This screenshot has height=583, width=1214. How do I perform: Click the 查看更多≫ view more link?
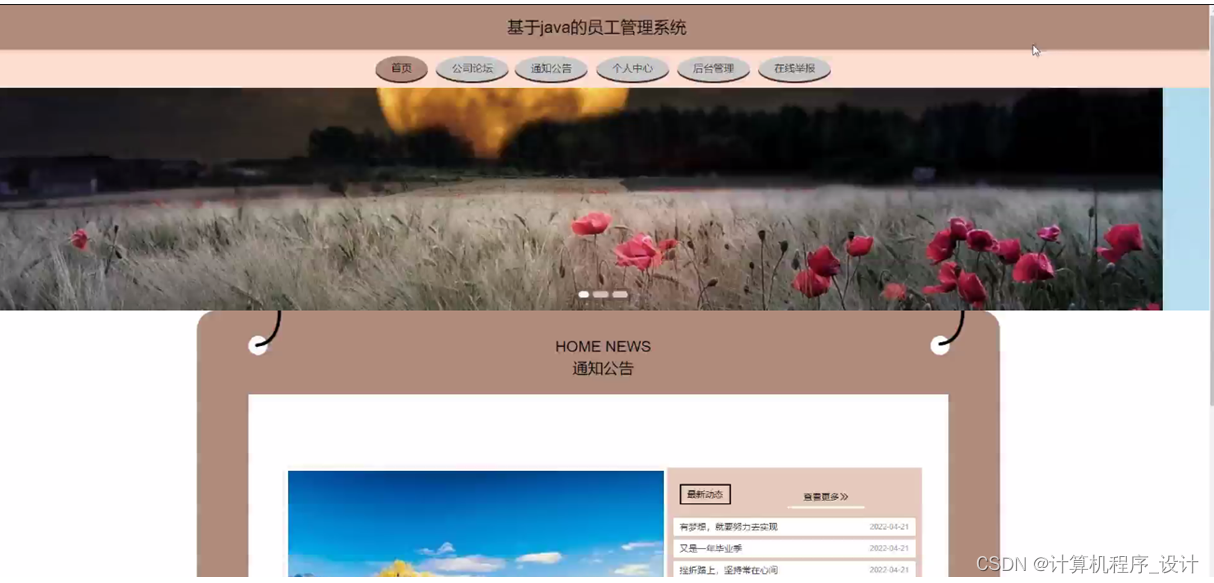826,495
